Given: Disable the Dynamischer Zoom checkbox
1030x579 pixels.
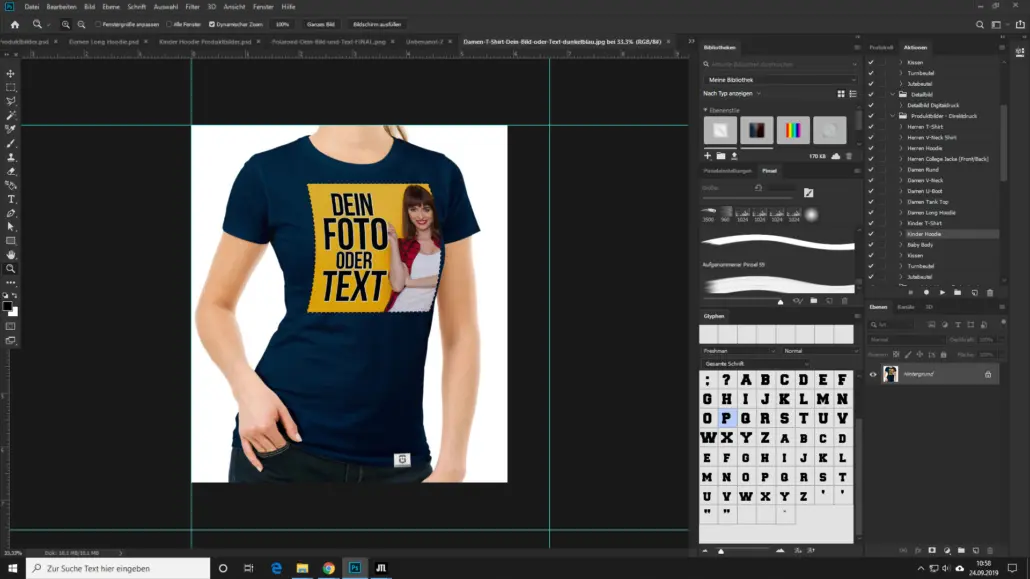Looking at the screenshot, I should pyautogui.click(x=212, y=24).
